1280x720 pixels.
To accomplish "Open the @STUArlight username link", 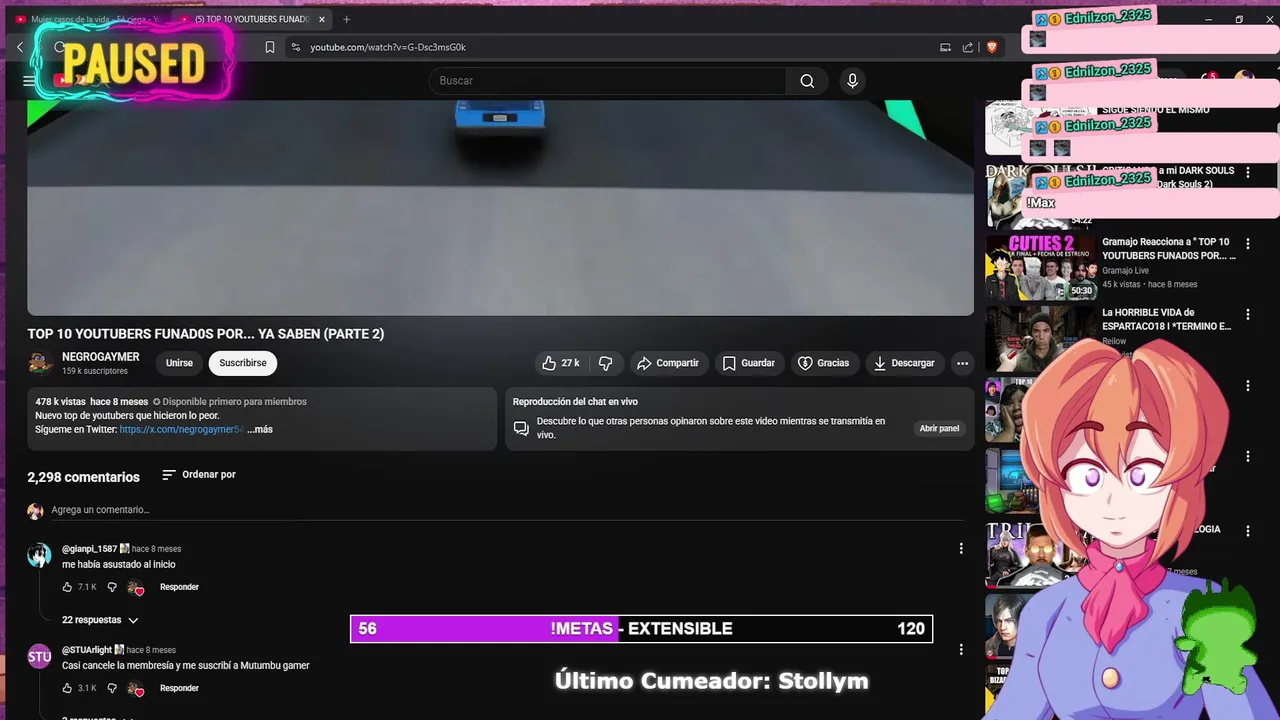I will (87, 650).
